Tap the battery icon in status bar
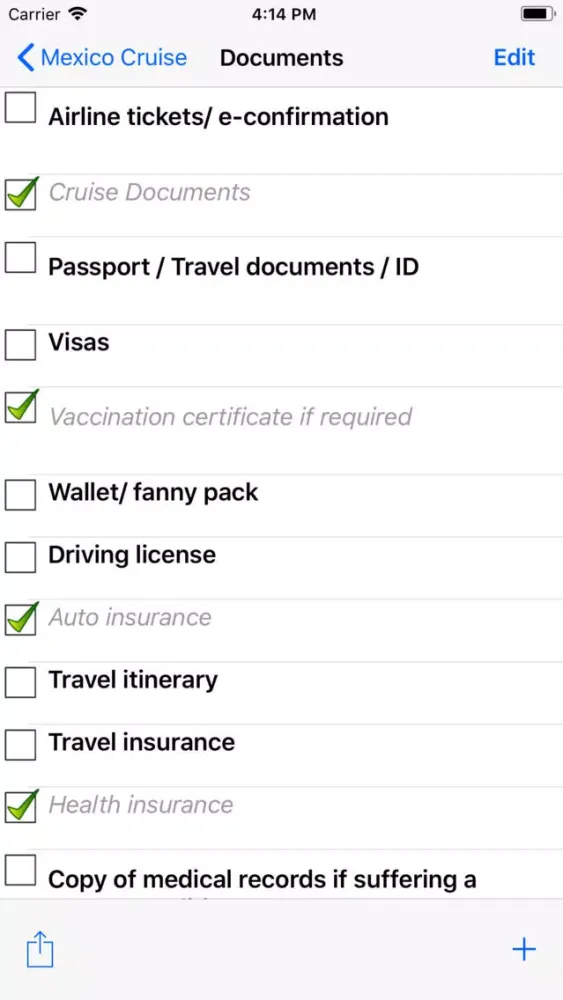Screen dimensions: 563x1000 [x=537, y=14]
